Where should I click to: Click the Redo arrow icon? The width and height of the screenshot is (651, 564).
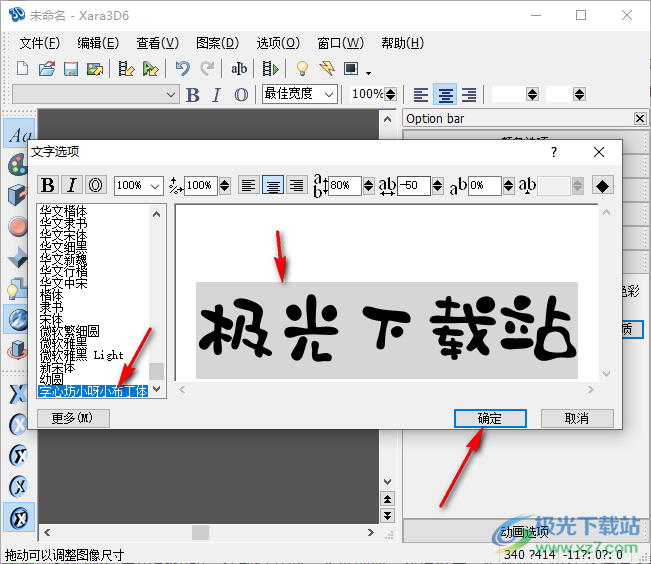[x=207, y=69]
